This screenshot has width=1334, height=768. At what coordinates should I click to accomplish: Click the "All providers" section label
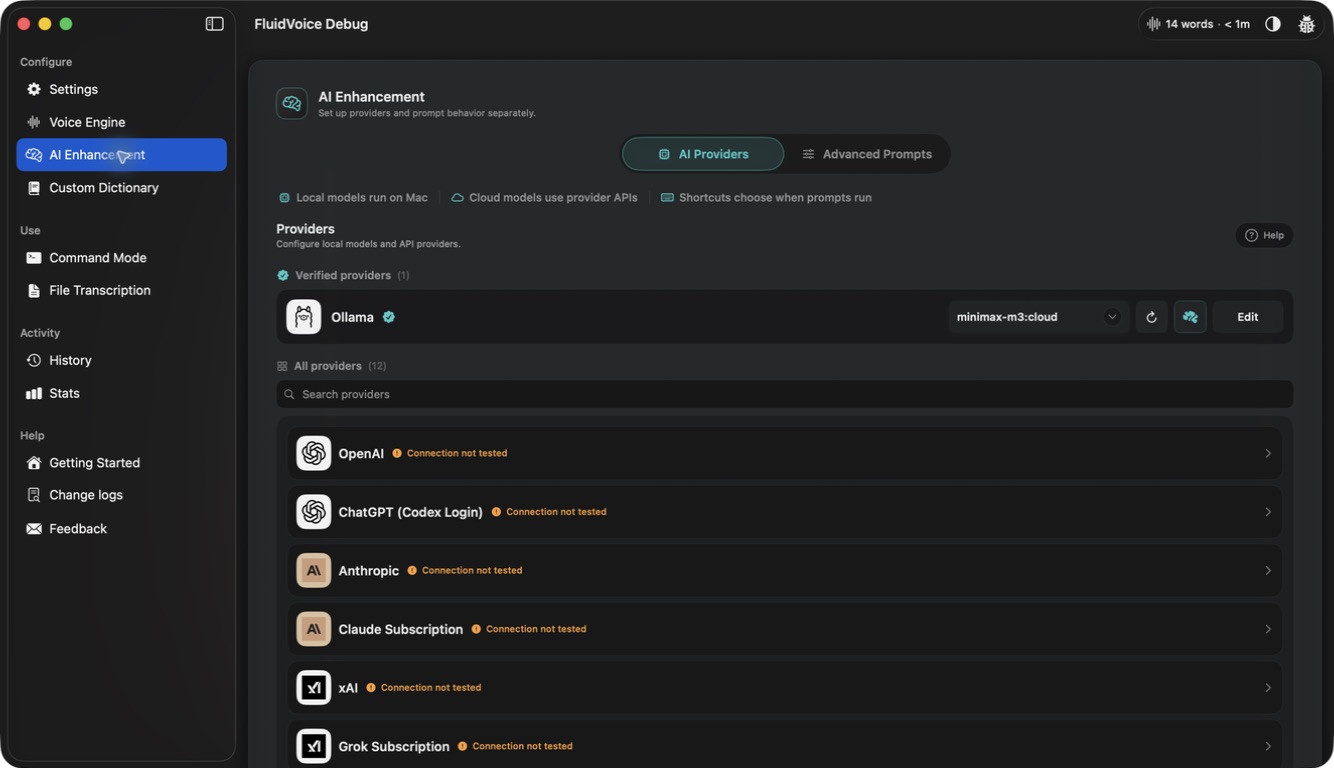328,366
